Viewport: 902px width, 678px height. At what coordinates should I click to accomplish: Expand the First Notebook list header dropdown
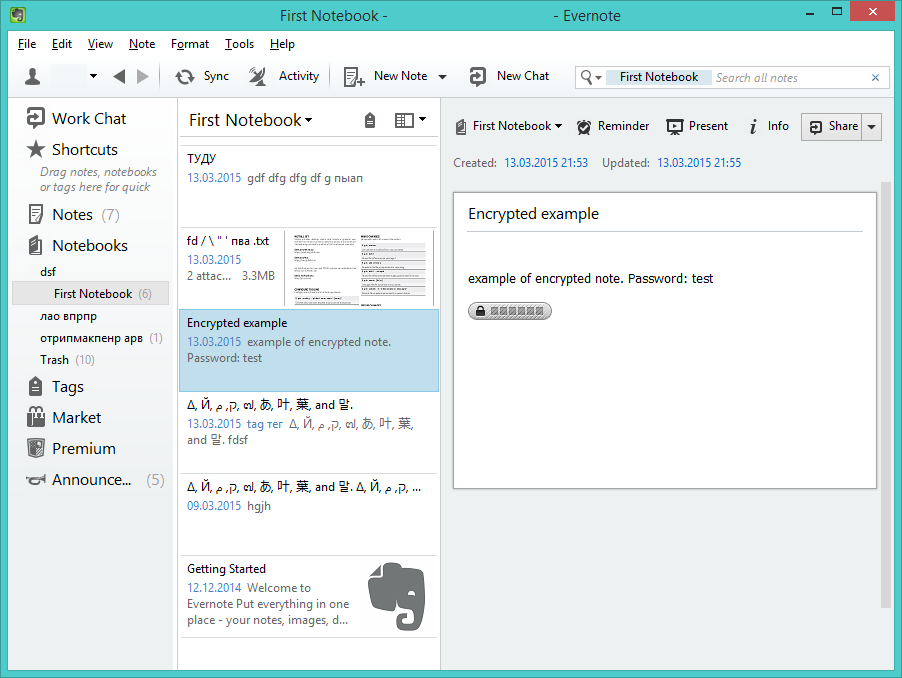click(251, 120)
